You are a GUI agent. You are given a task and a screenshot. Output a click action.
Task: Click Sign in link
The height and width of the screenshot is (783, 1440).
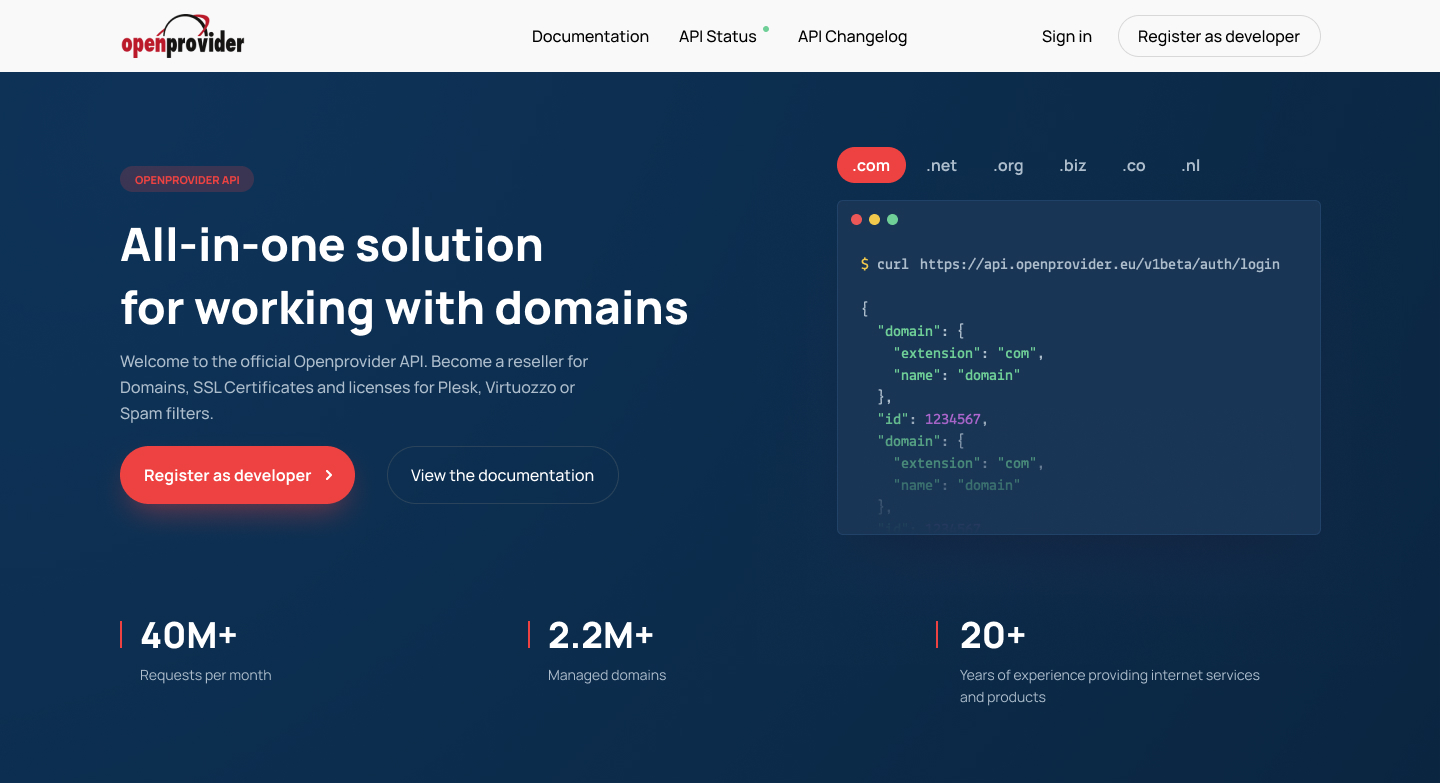click(1066, 37)
